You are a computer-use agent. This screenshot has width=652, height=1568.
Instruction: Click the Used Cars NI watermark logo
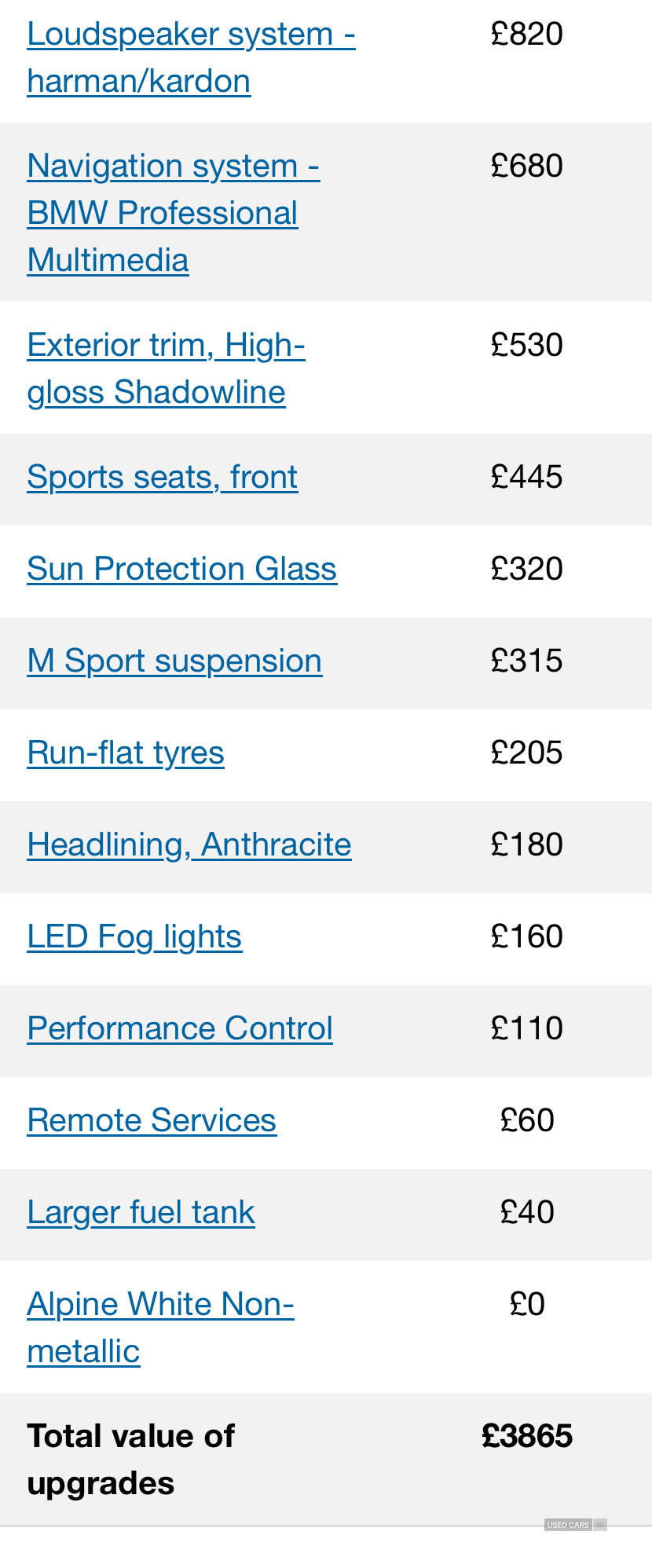point(575,1525)
